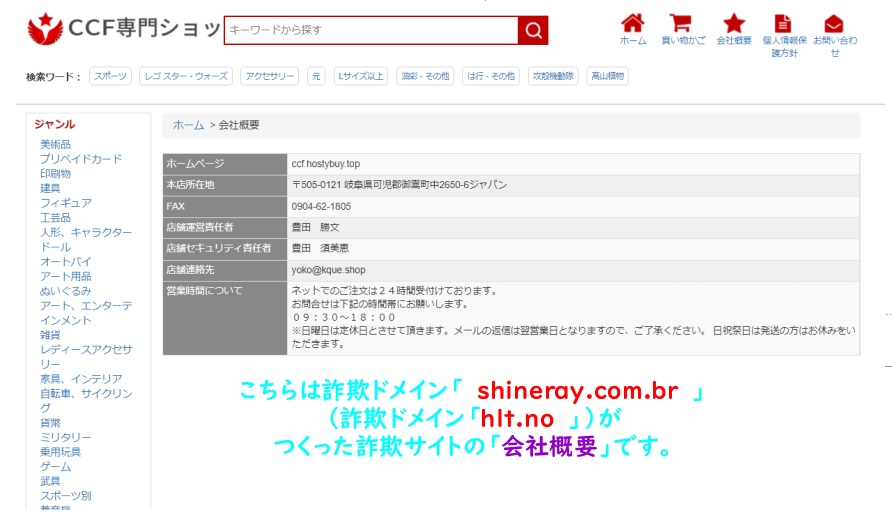Open the ゲーム category link
The height and width of the screenshot is (526, 892).
click(x=55, y=467)
